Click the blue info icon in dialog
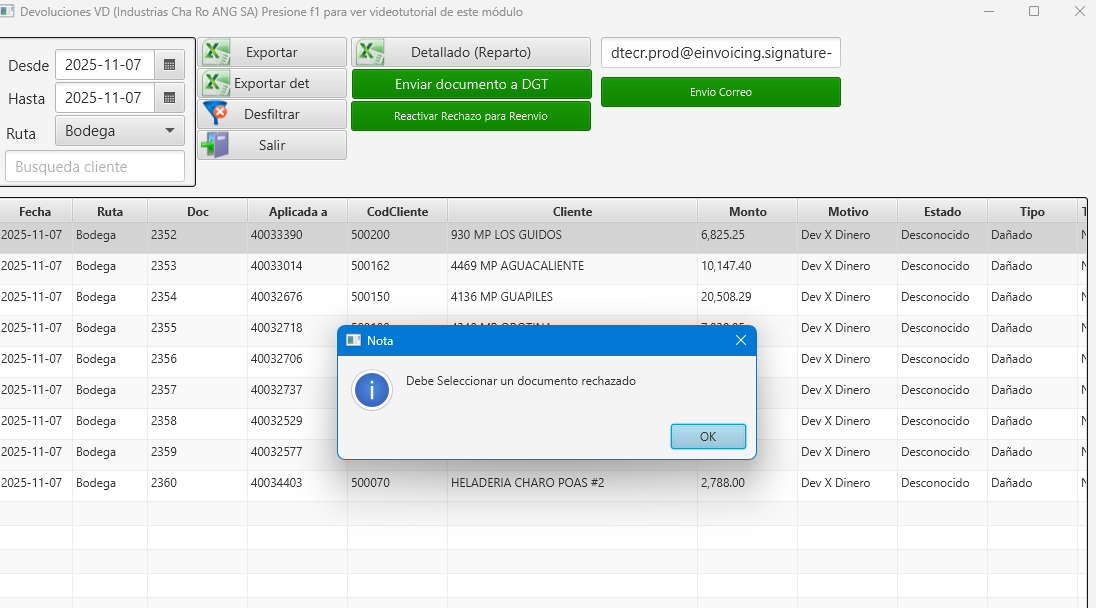 372,390
